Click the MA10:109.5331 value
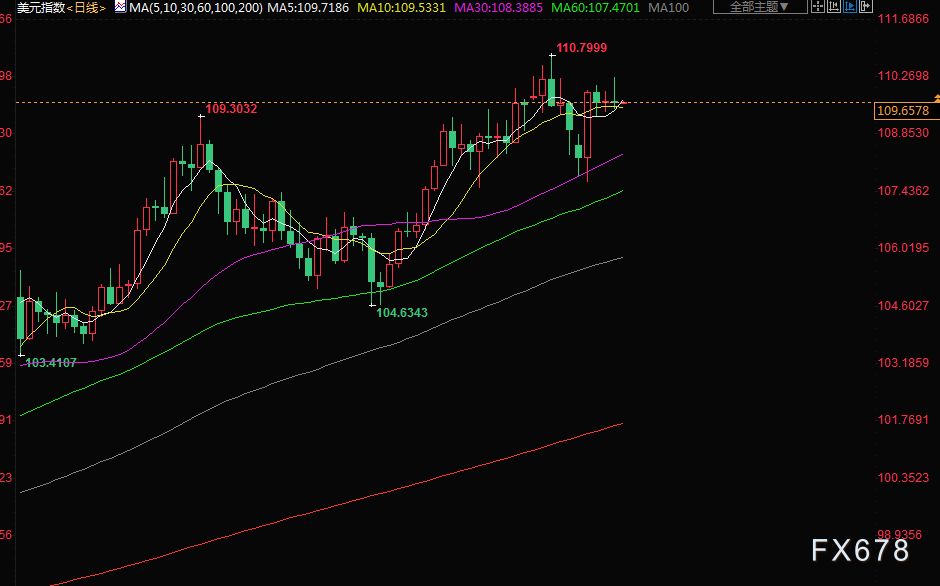 coord(402,8)
